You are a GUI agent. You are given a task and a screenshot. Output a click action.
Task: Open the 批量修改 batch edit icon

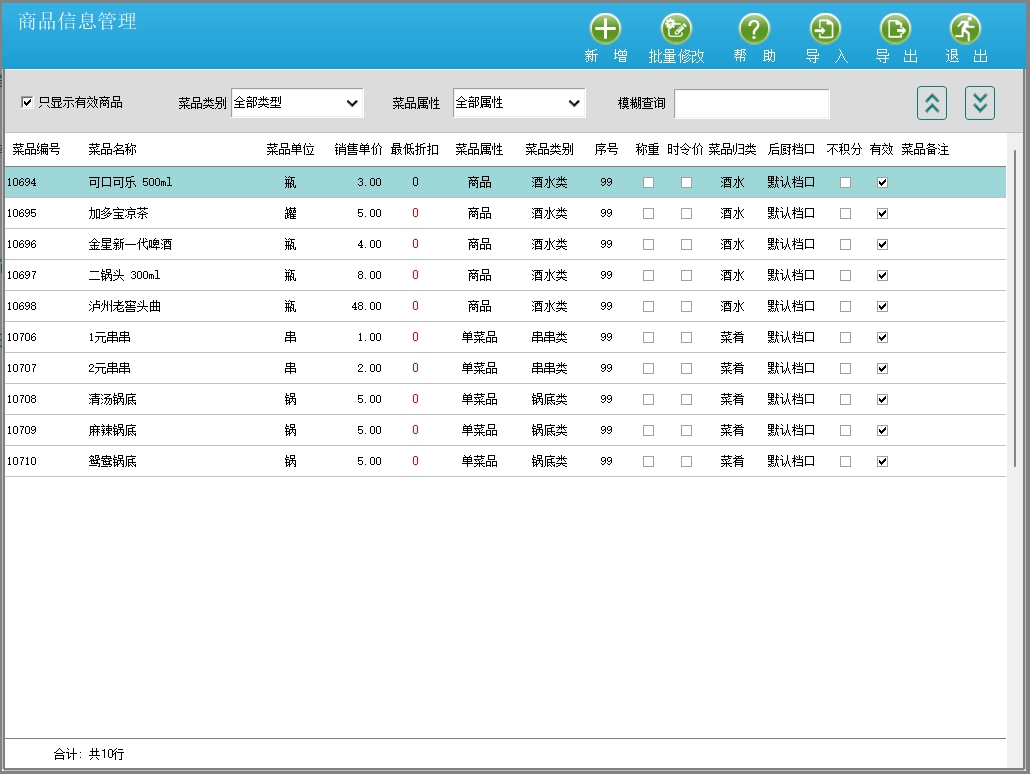pos(676,29)
